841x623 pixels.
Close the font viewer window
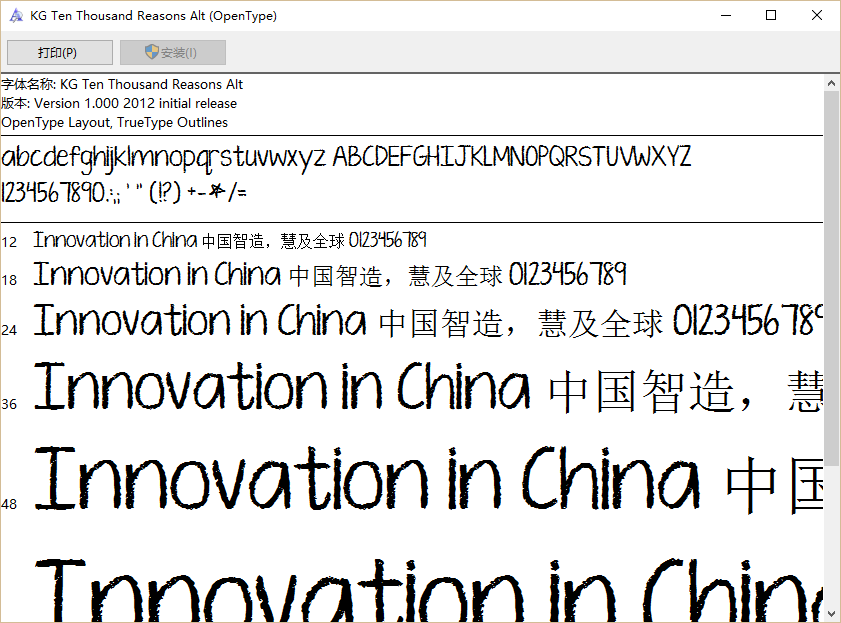pos(816,16)
